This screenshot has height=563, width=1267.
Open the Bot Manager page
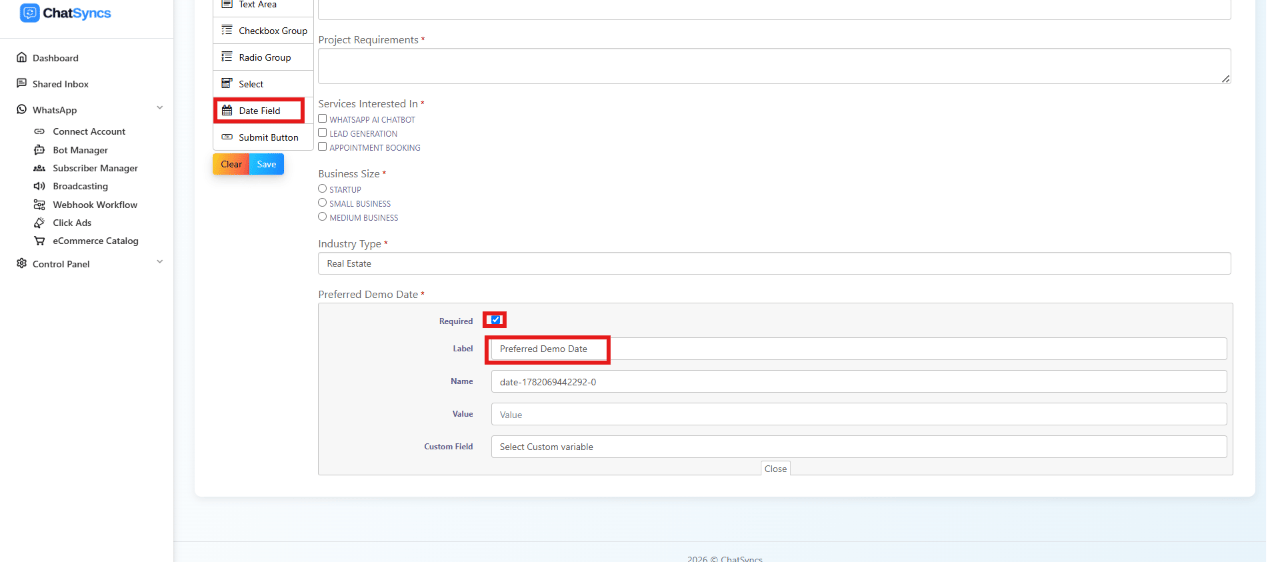point(80,150)
